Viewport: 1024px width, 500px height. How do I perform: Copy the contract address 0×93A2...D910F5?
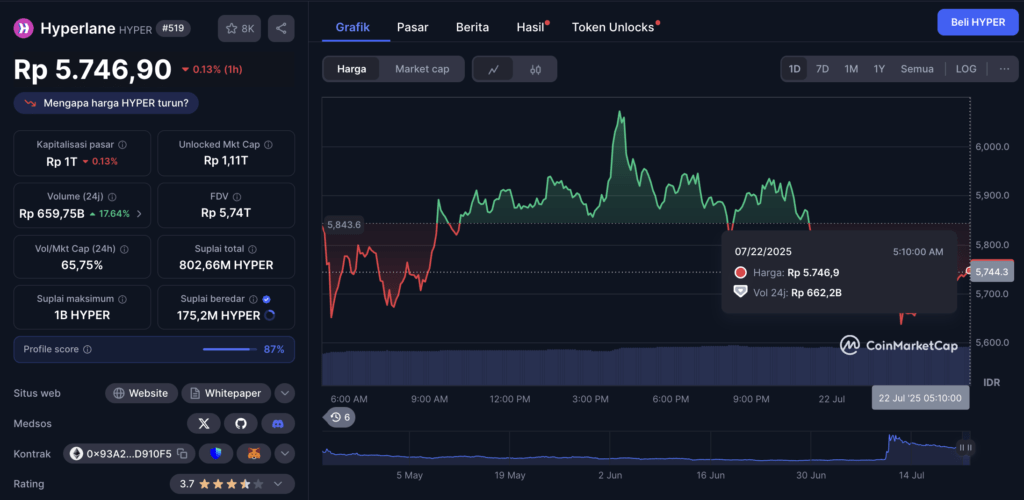tap(182, 453)
